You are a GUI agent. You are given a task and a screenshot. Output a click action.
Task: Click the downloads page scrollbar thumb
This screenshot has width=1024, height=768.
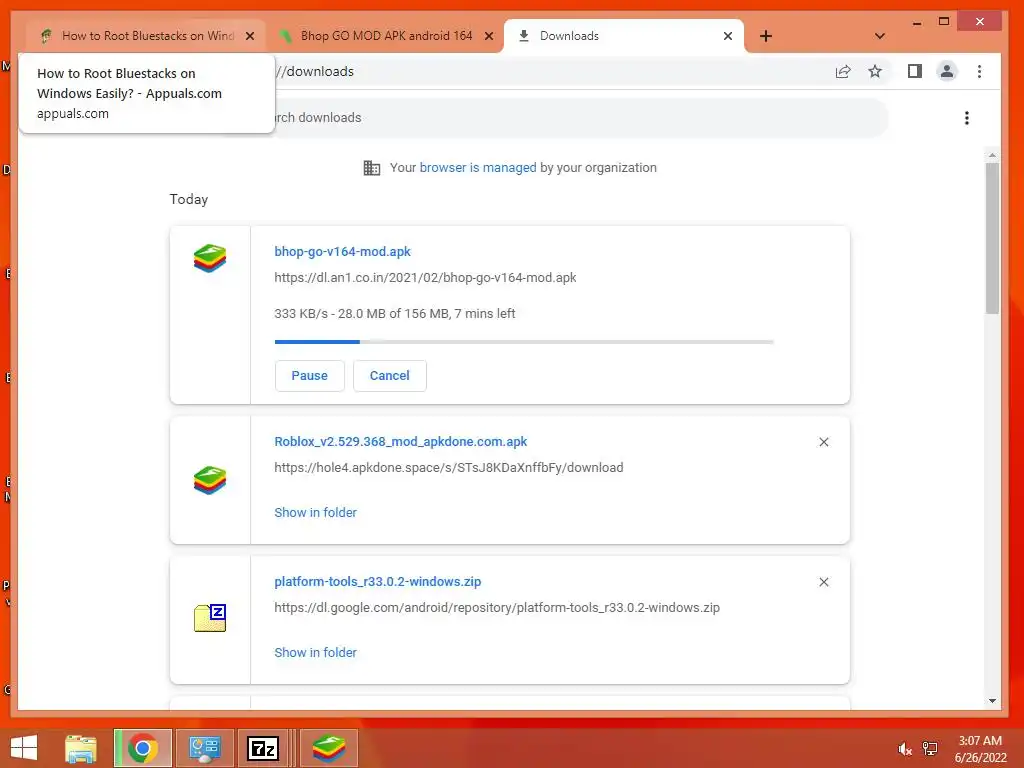point(992,238)
